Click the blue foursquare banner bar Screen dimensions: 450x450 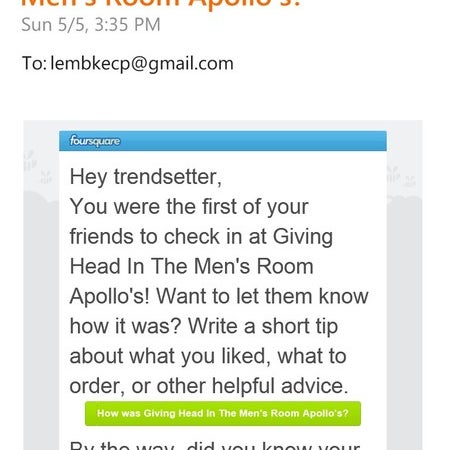point(223,141)
